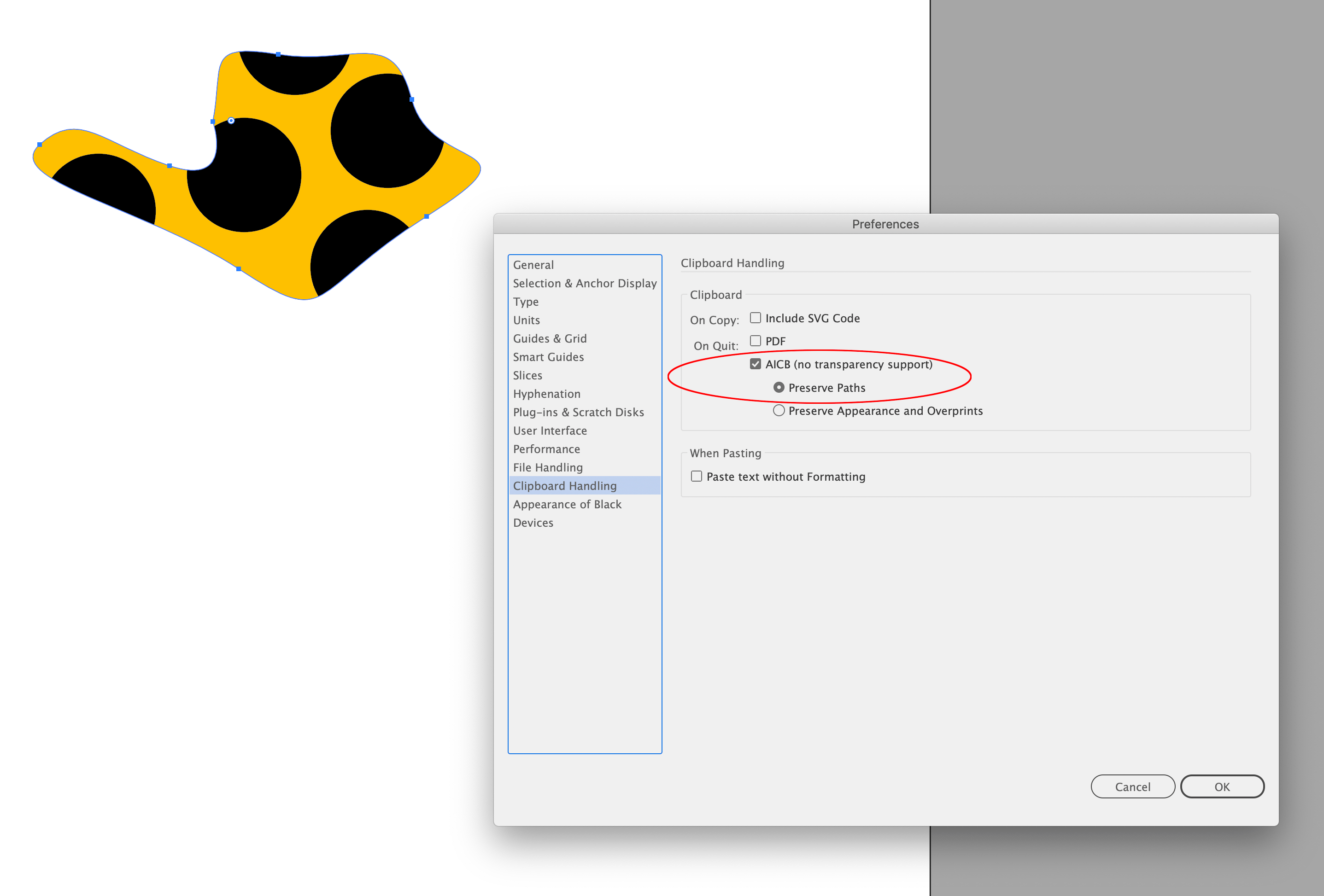Screen dimensions: 1324x896
Task: Open Guides & Grid settings
Action: click(550, 338)
